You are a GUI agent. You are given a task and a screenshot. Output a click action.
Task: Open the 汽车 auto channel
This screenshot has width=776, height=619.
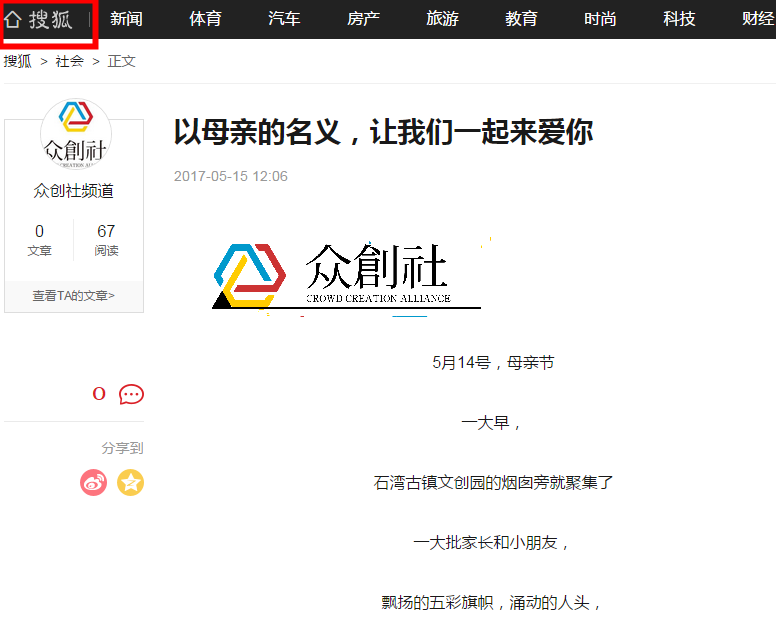coord(284,19)
